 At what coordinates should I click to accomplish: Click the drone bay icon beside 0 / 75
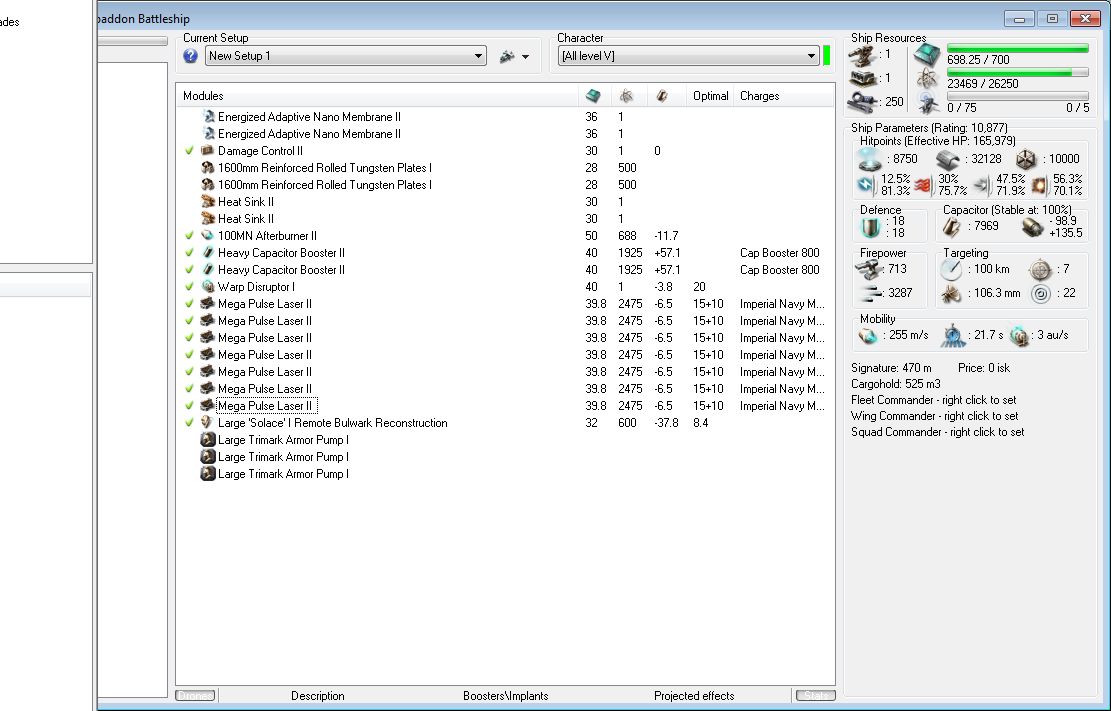click(928, 103)
